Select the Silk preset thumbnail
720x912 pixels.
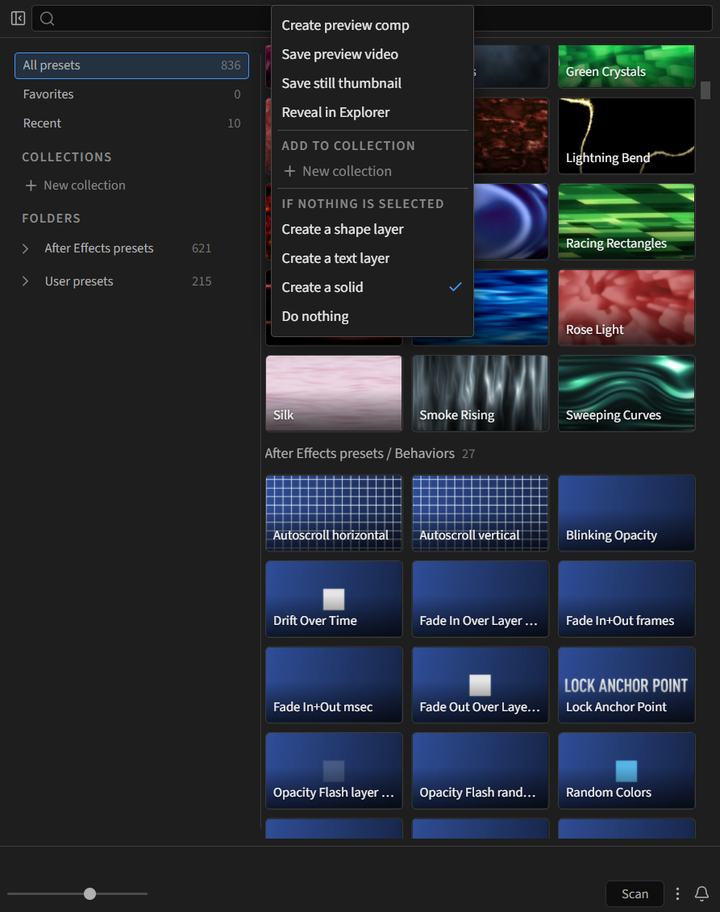334,393
